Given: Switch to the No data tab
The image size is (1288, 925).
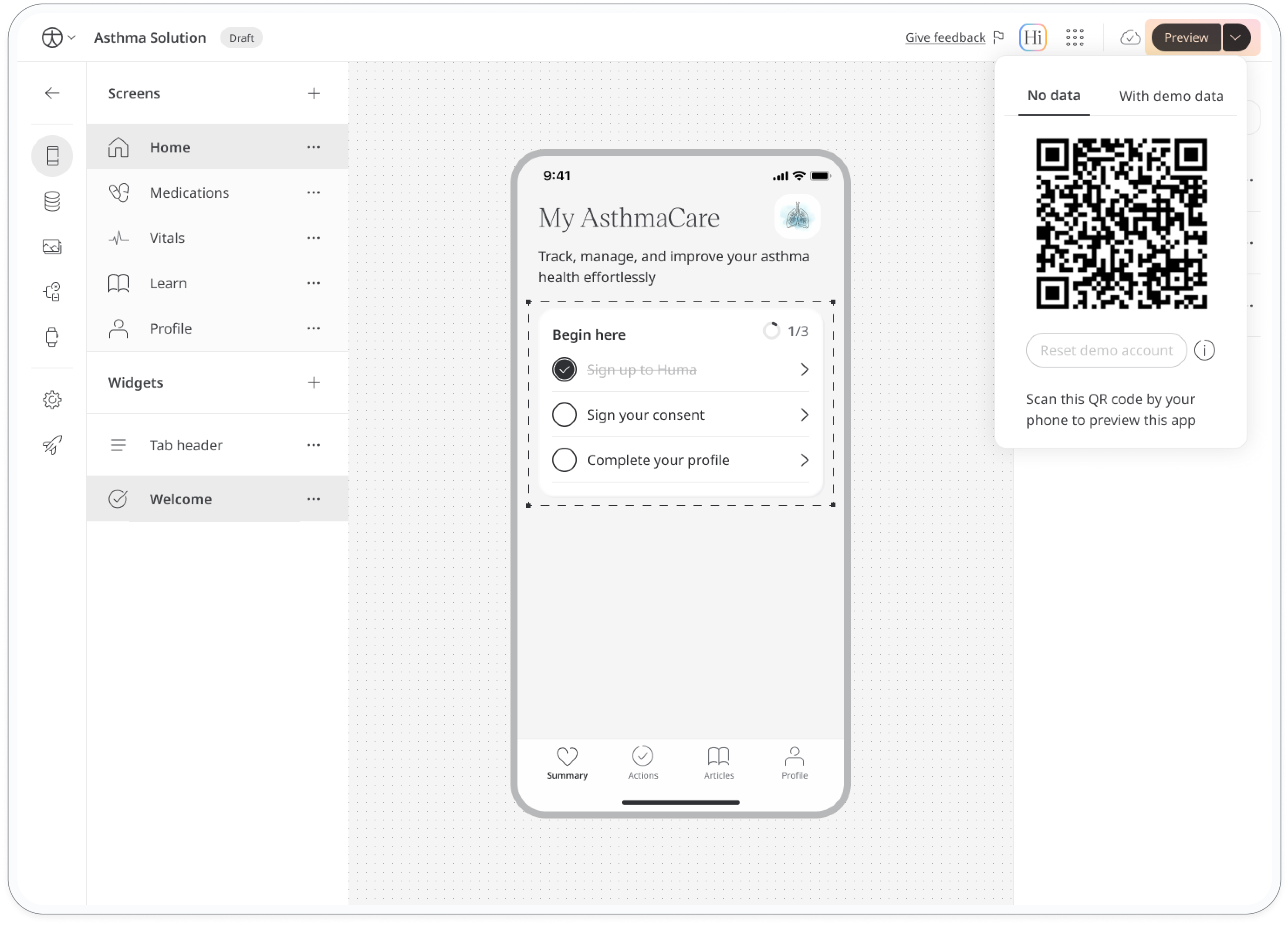Looking at the screenshot, I should (x=1054, y=95).
